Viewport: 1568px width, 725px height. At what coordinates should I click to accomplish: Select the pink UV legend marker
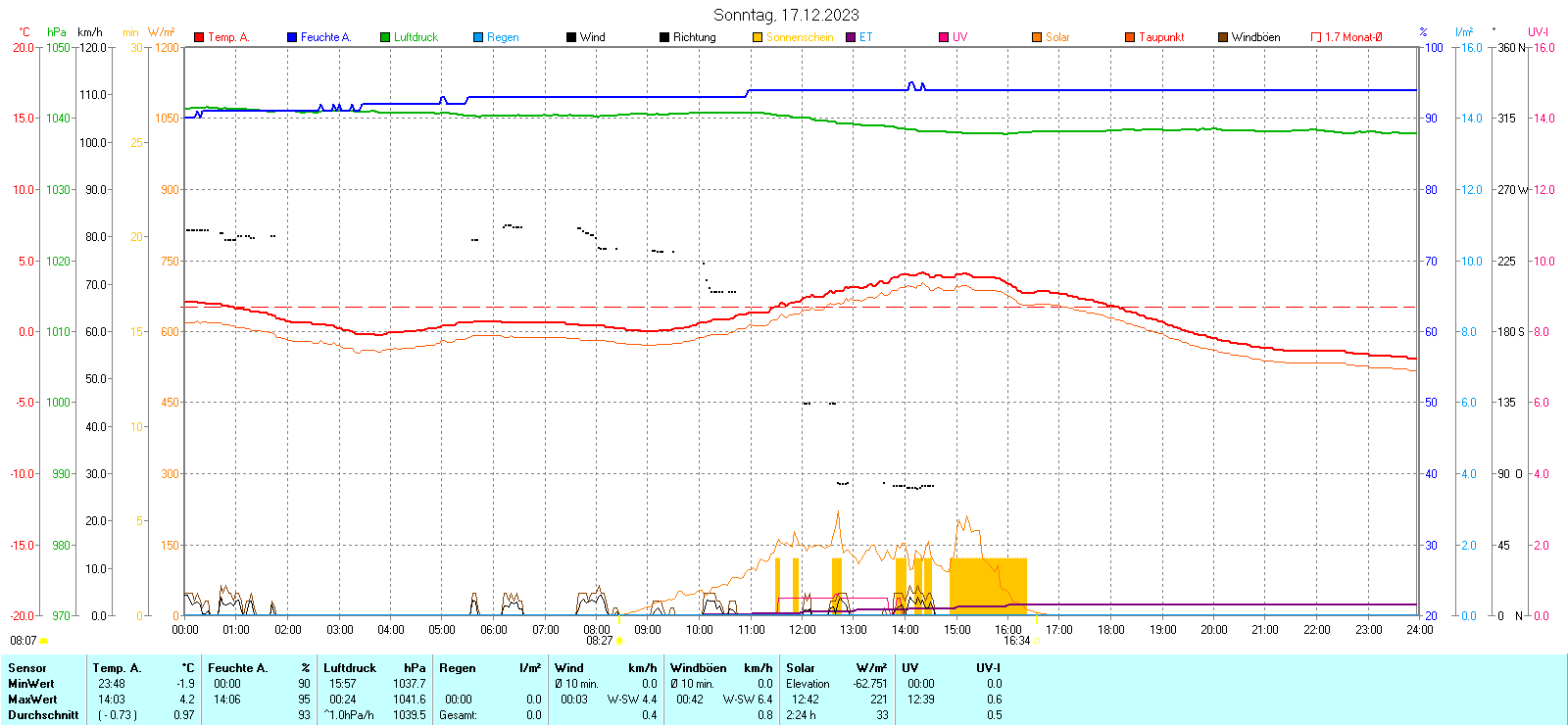944,37
